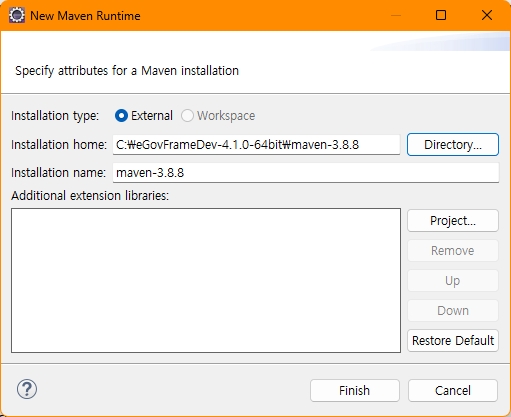511x417 pixels.
Task: Click the Remove button
Action: click(453, 251)
